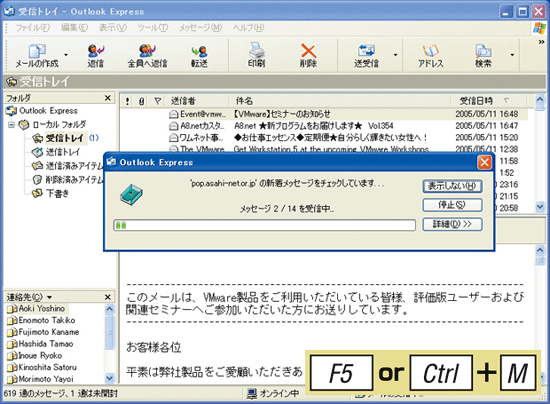Close the フォルダ pane
This screenshot has width=550, height=404.
pyautogui.click(x=108, y=98)
